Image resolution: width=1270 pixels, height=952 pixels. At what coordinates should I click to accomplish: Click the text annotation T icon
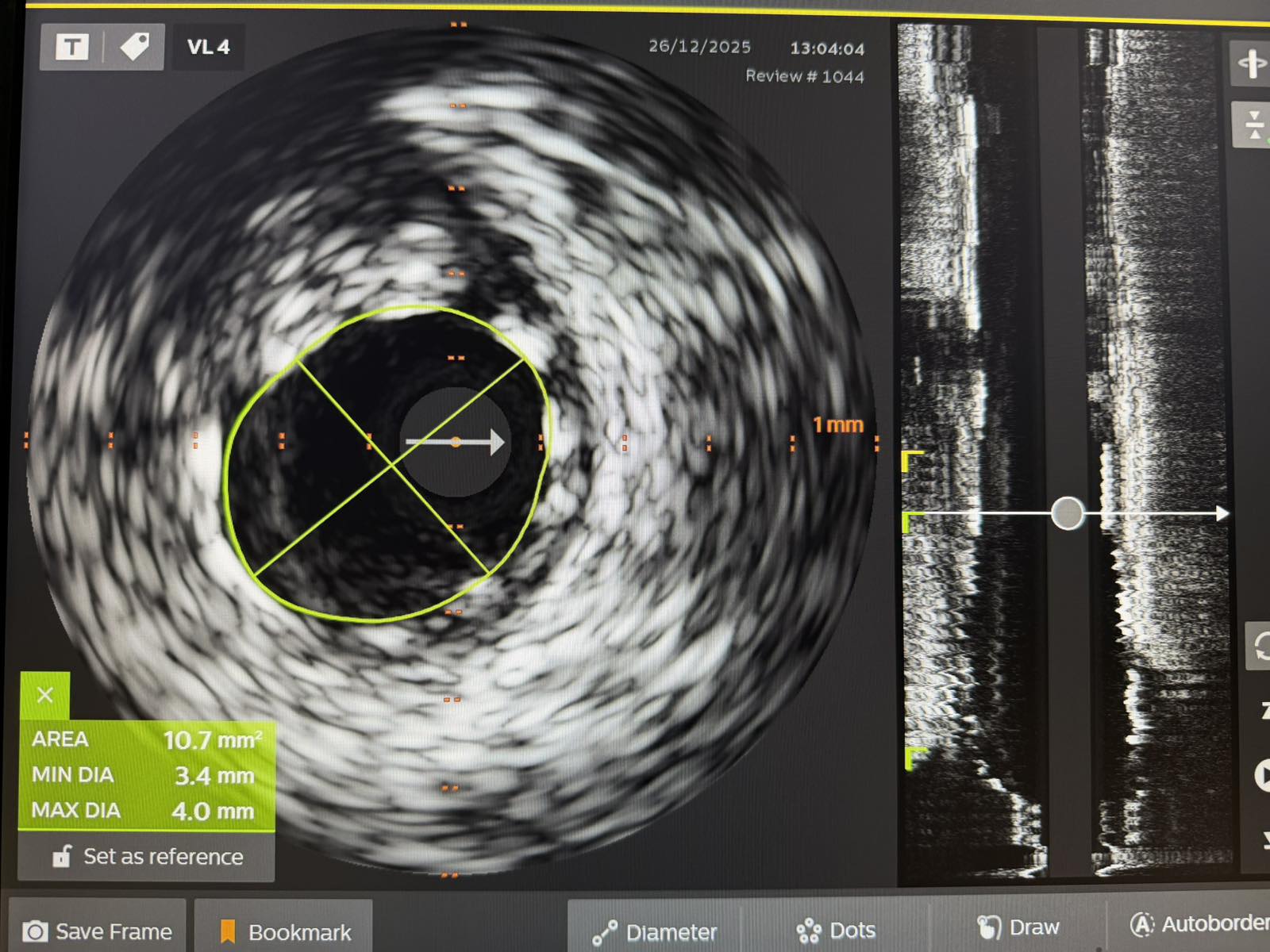tap(71, 48)
